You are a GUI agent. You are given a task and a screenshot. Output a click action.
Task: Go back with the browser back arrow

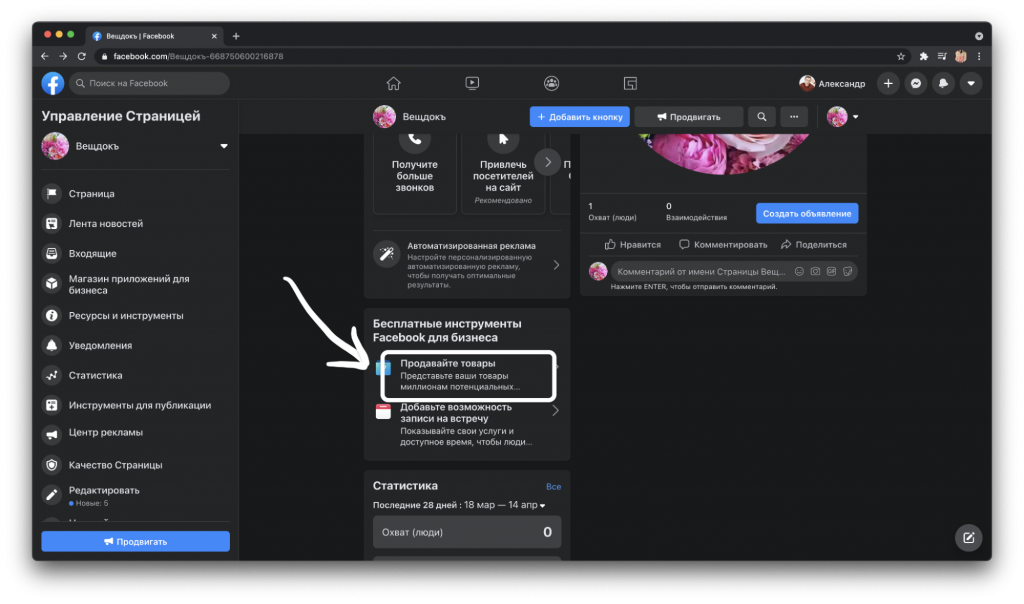coord(44,56)
